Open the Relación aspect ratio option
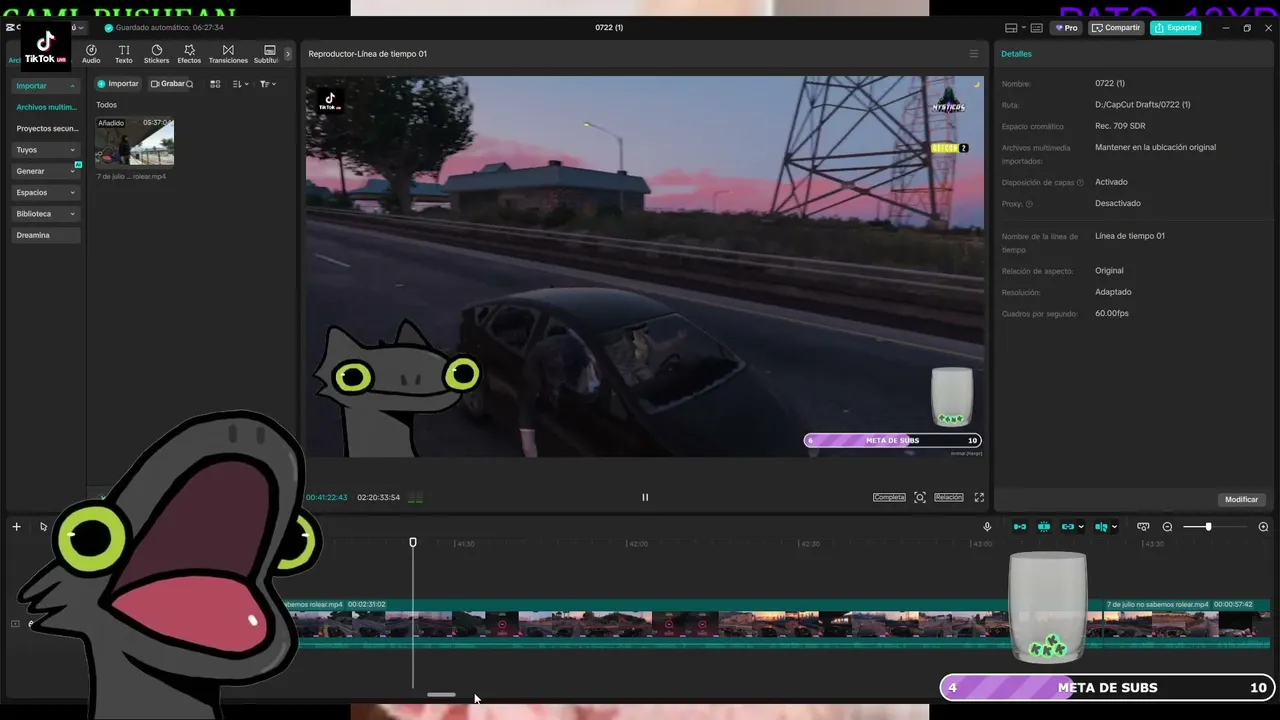This screenshot has width=1280, height=720. pyautogui.click(x=949, y=497)
